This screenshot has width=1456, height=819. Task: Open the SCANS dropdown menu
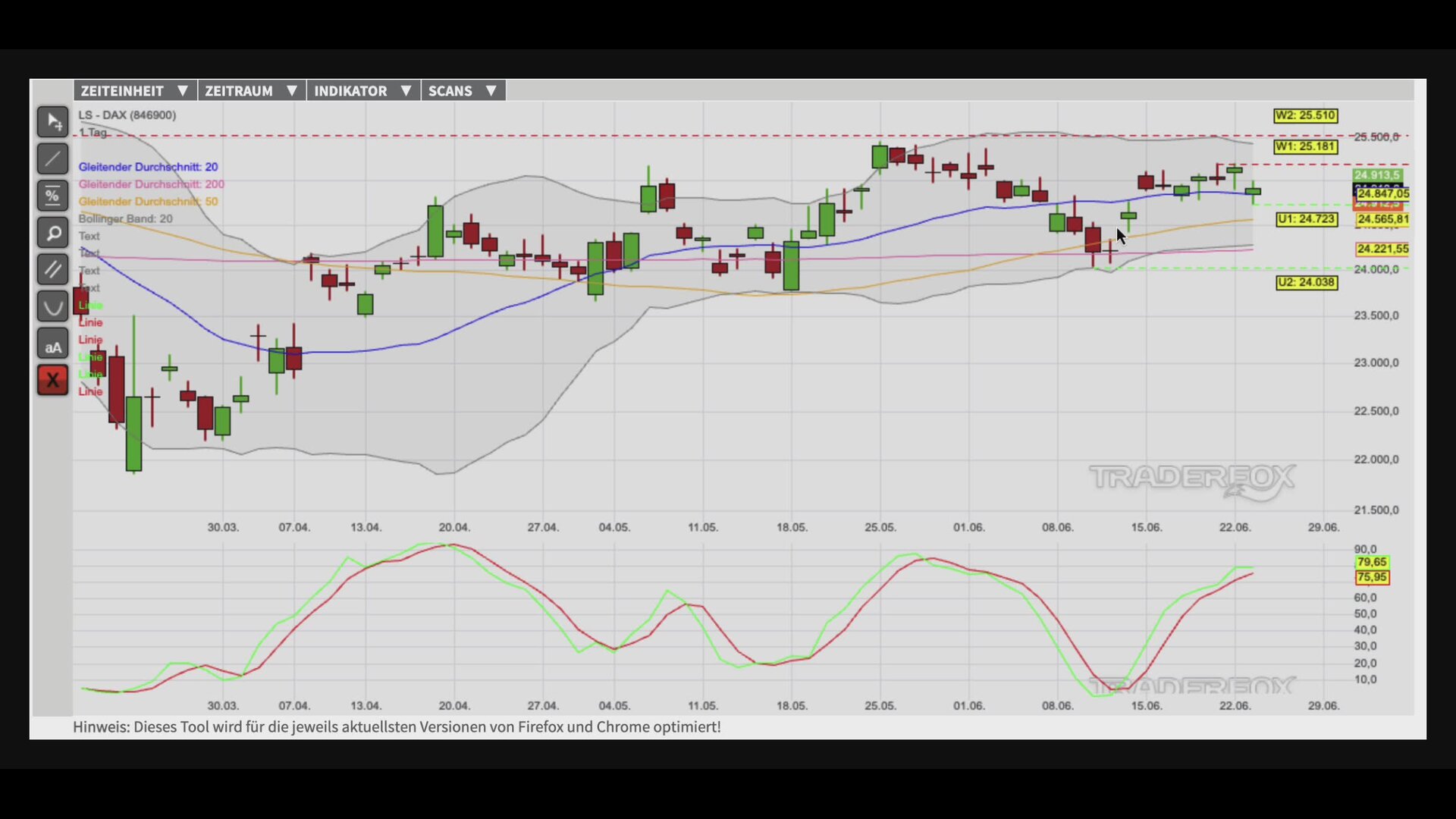tap(463, 91)
